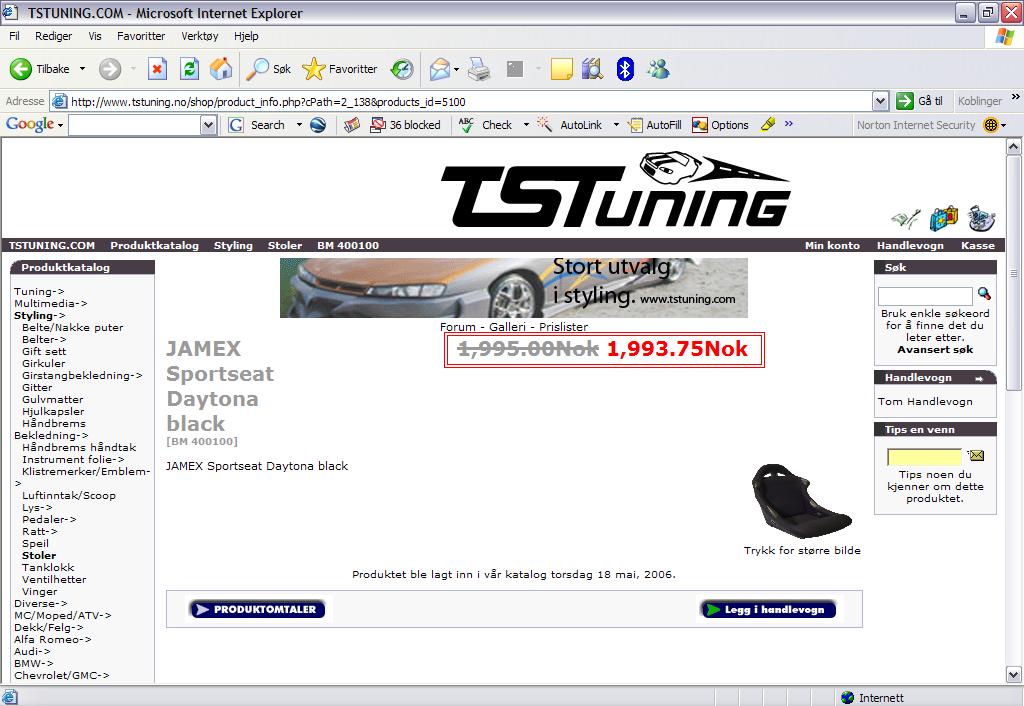Open the Rediger menu
The width and height of the screenshot is (1024, 706).
[54, 36]
